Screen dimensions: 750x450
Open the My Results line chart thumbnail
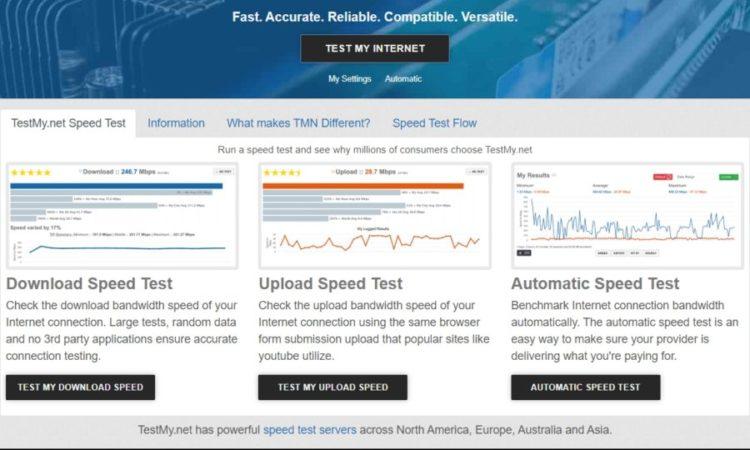(x=627, y=215)
